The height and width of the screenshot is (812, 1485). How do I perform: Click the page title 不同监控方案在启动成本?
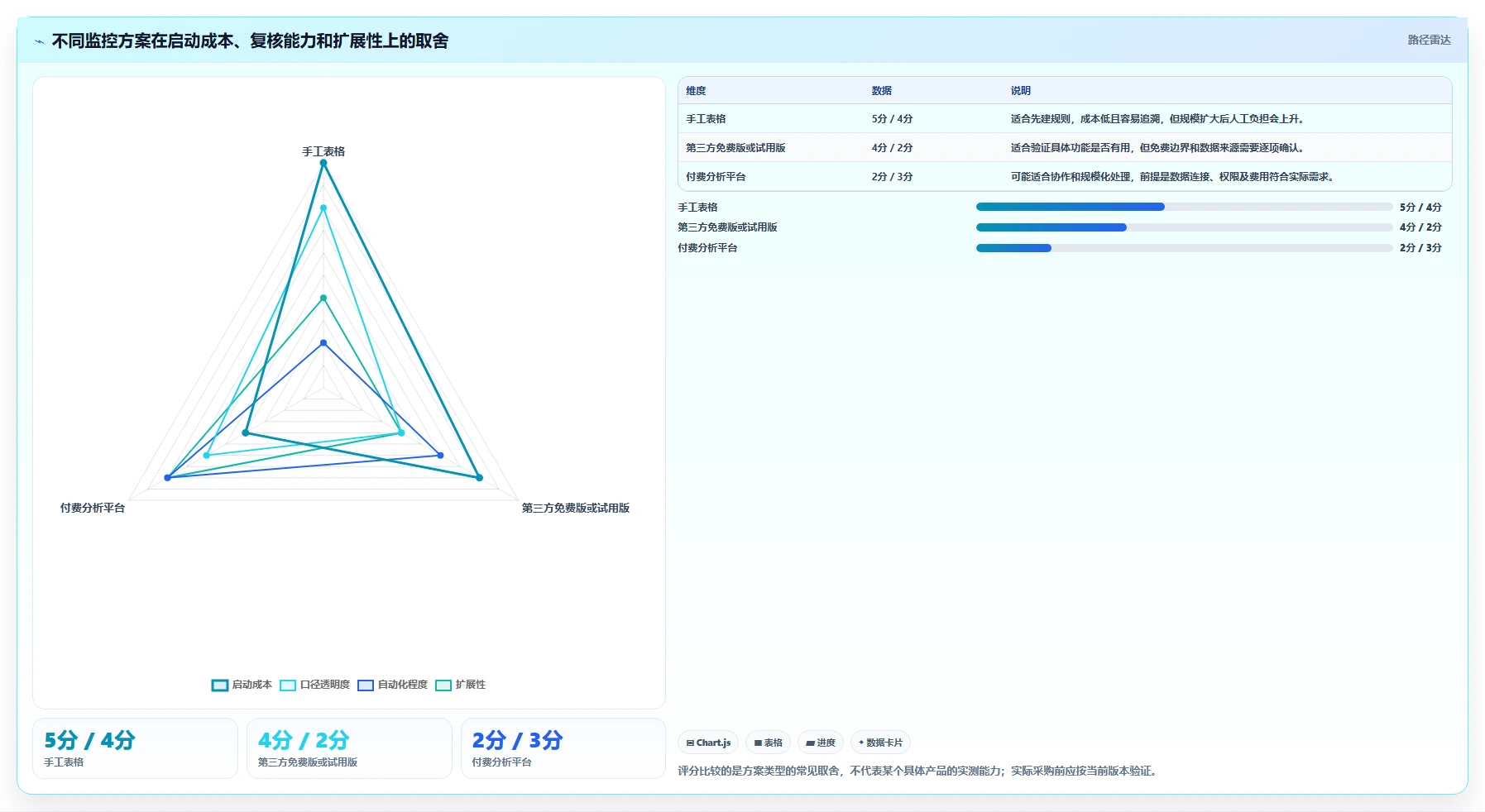pos(250,41)
